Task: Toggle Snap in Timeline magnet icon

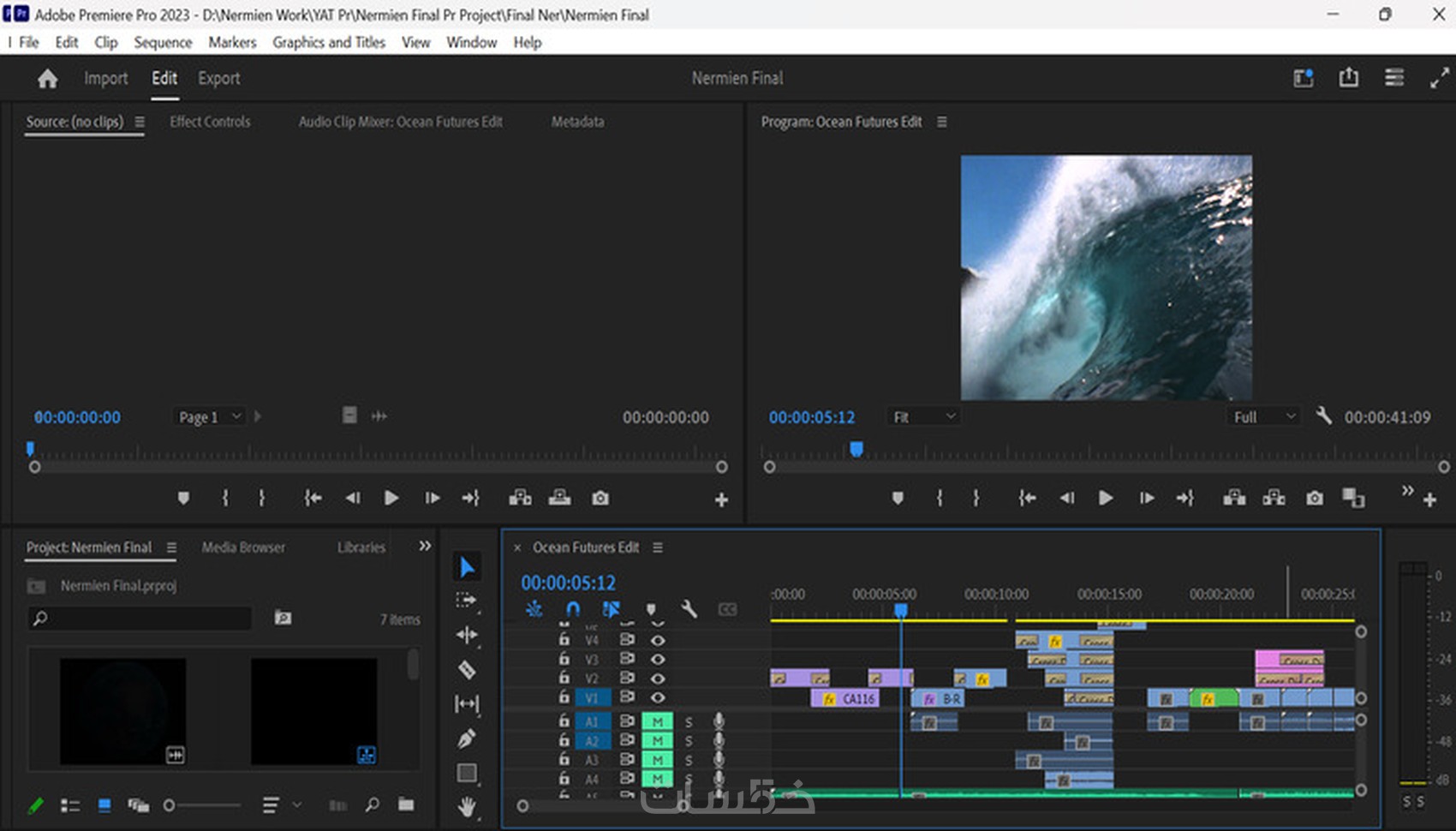Action: 573,609
